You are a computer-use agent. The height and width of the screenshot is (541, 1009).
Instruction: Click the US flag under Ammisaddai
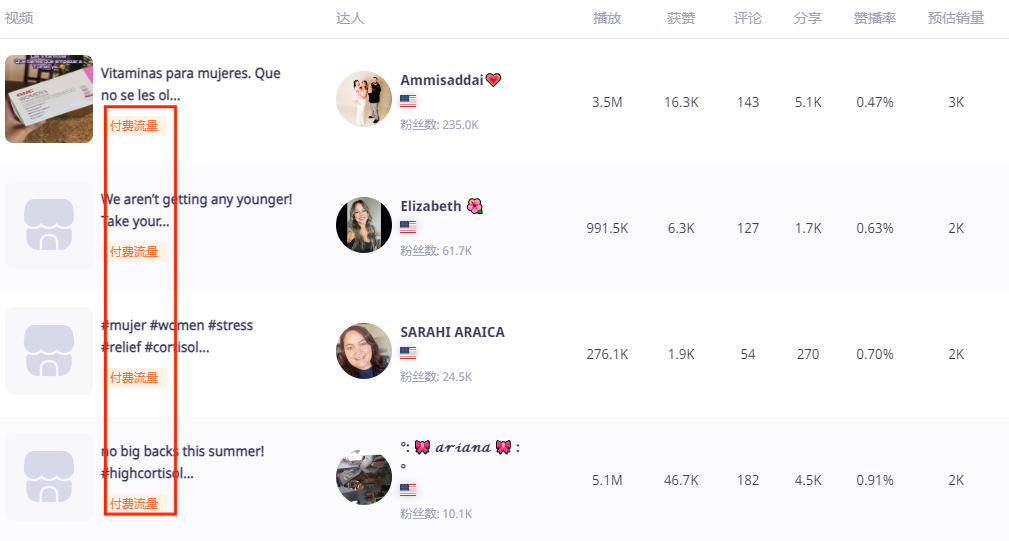coord(408,101)
